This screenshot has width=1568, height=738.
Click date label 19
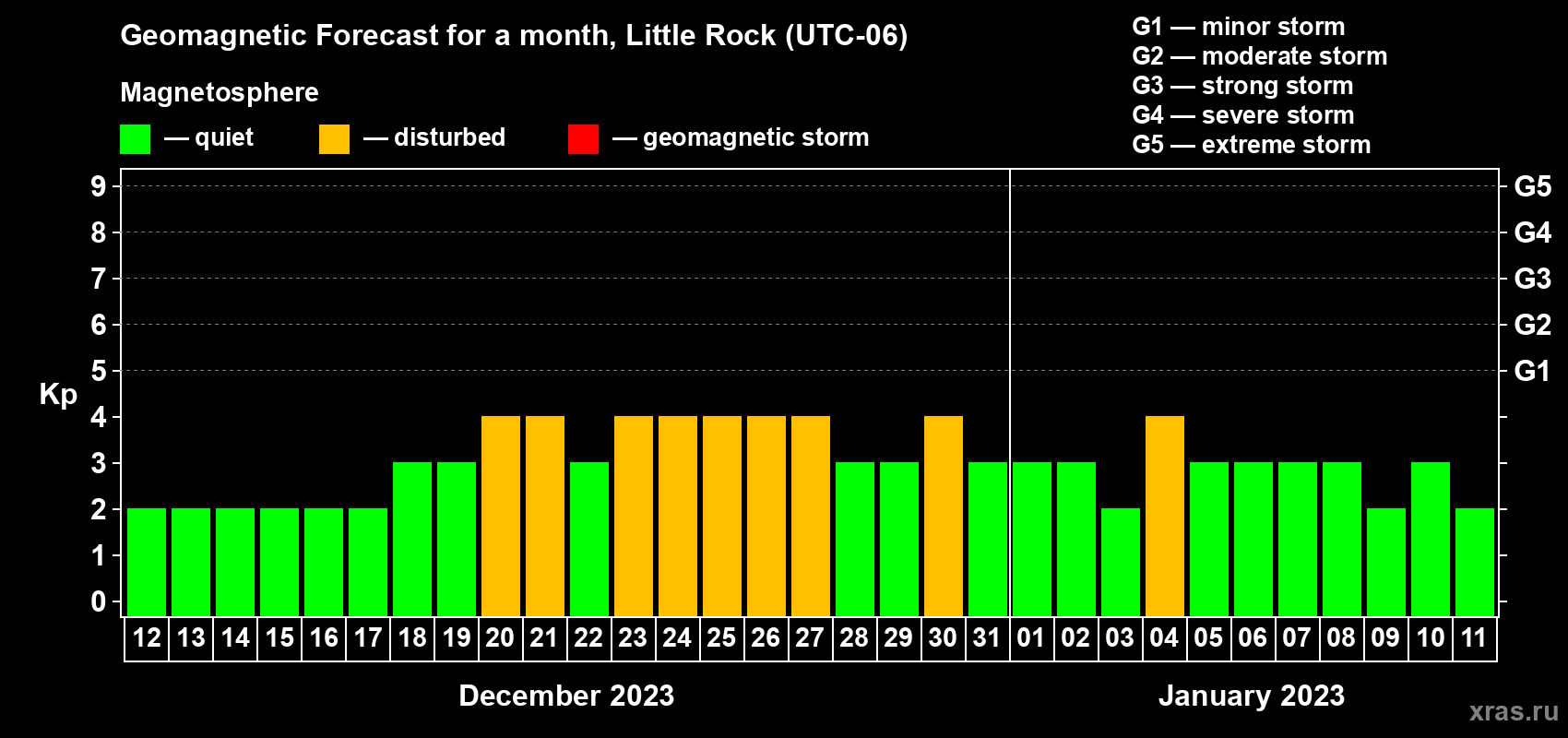457,637
